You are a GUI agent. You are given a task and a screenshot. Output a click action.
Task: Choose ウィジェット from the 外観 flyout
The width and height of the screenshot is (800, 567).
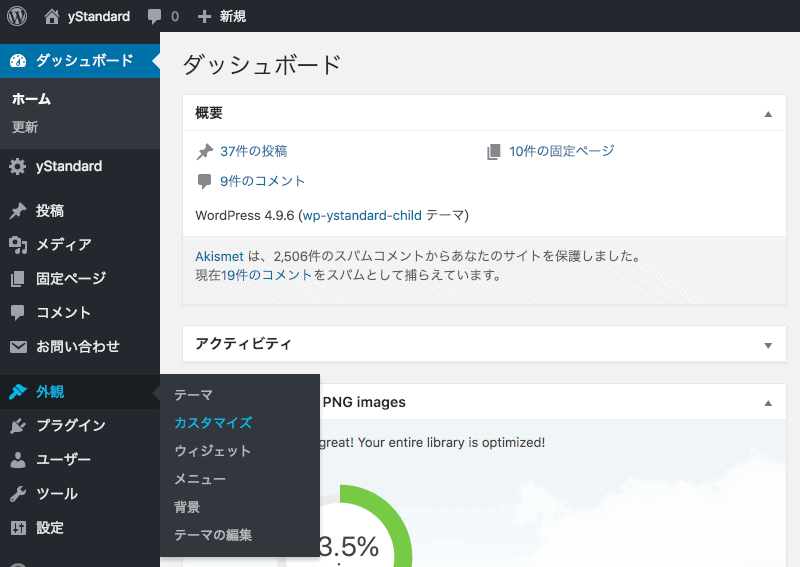pos(213,451)
